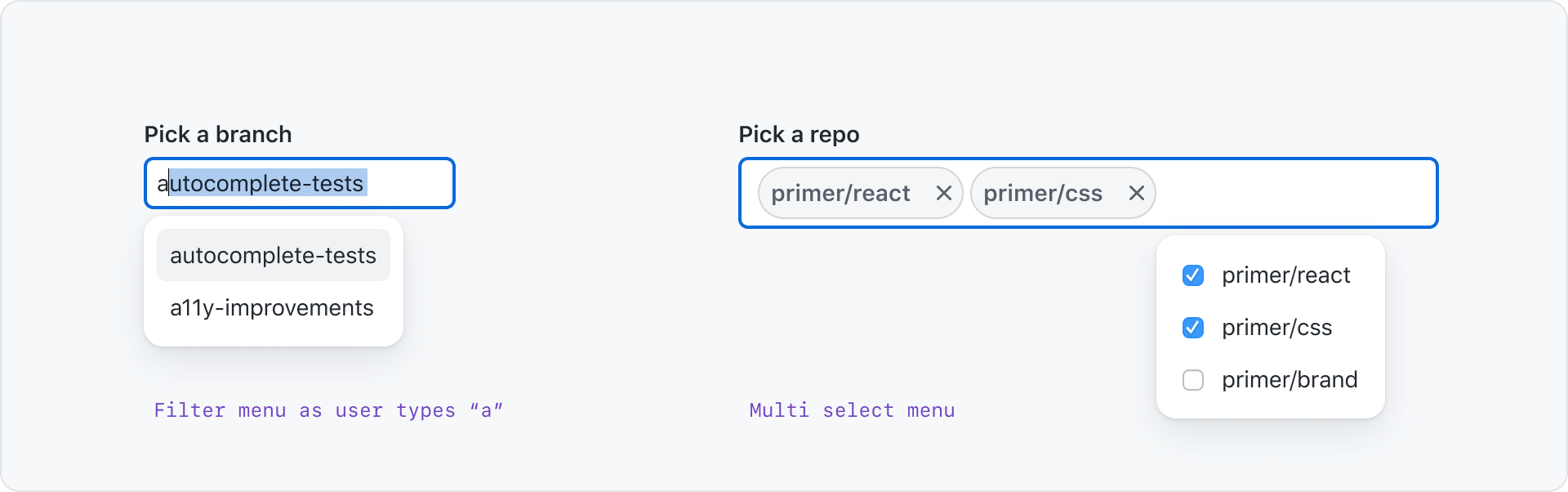
Task: Click the X next to primer/css
Action: pos(1137,194)
